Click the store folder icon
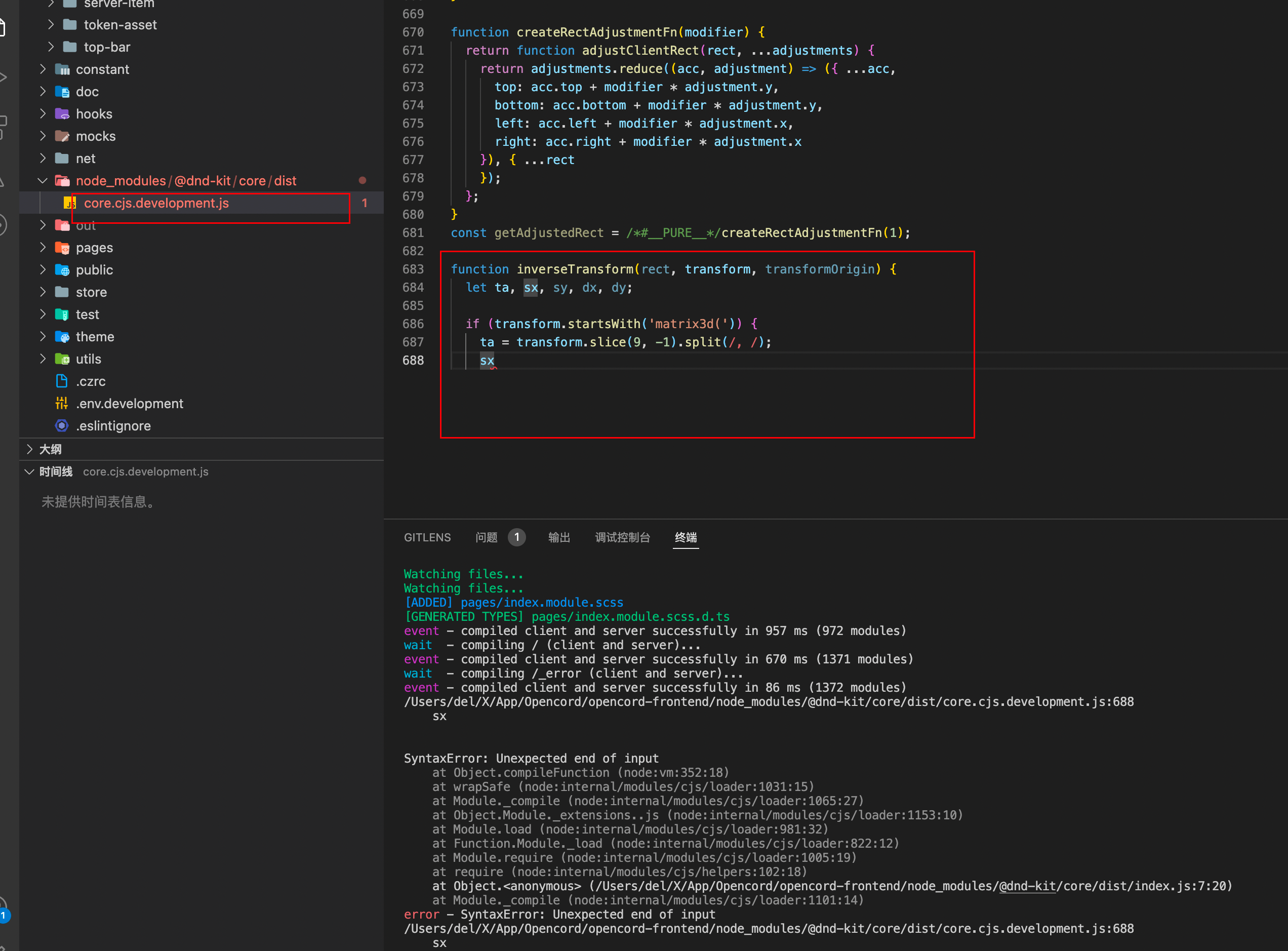1288x951 pixels. pos(62,292)
